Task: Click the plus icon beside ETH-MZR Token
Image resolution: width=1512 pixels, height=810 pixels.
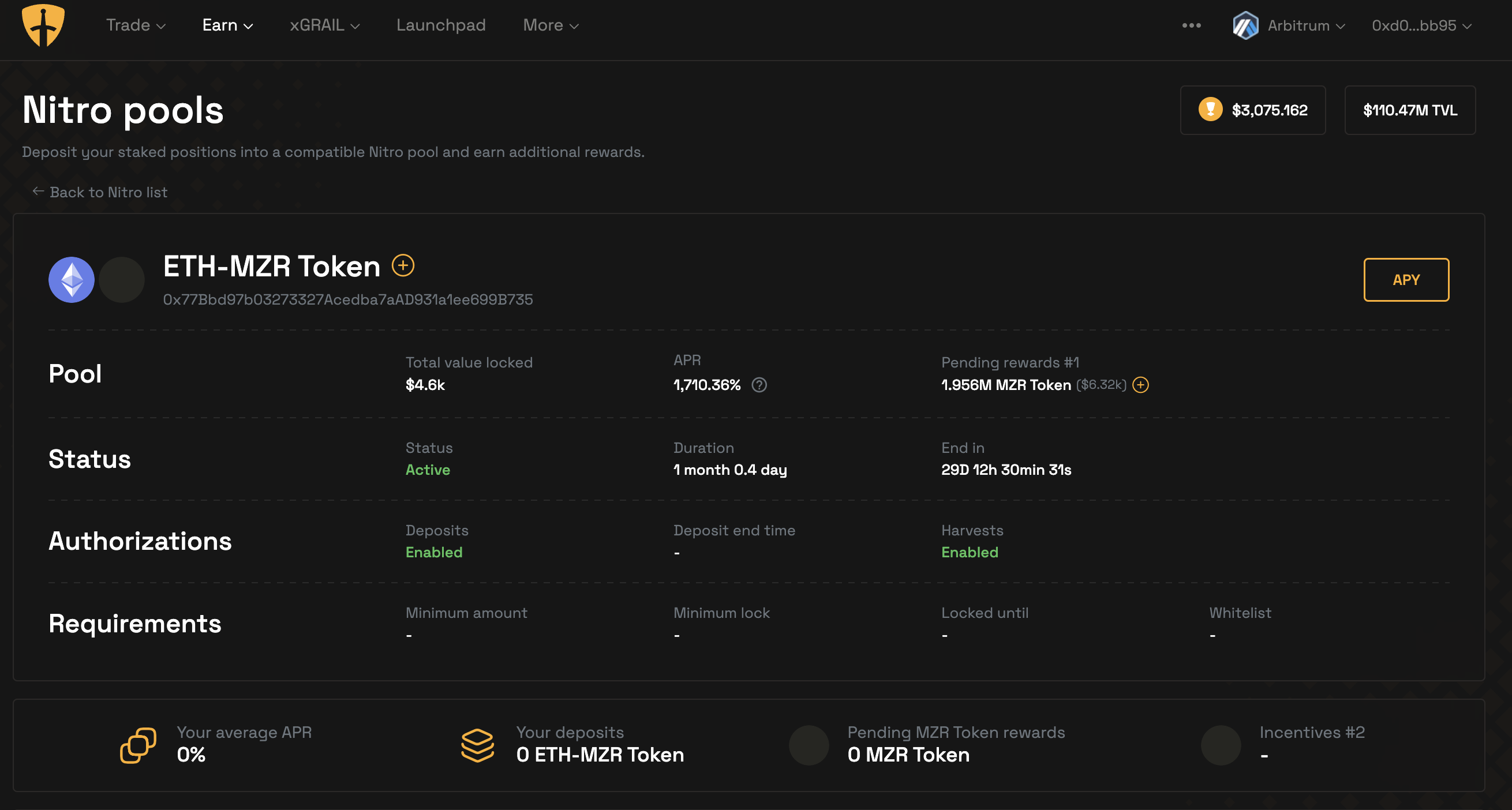Action: (403, 265)
